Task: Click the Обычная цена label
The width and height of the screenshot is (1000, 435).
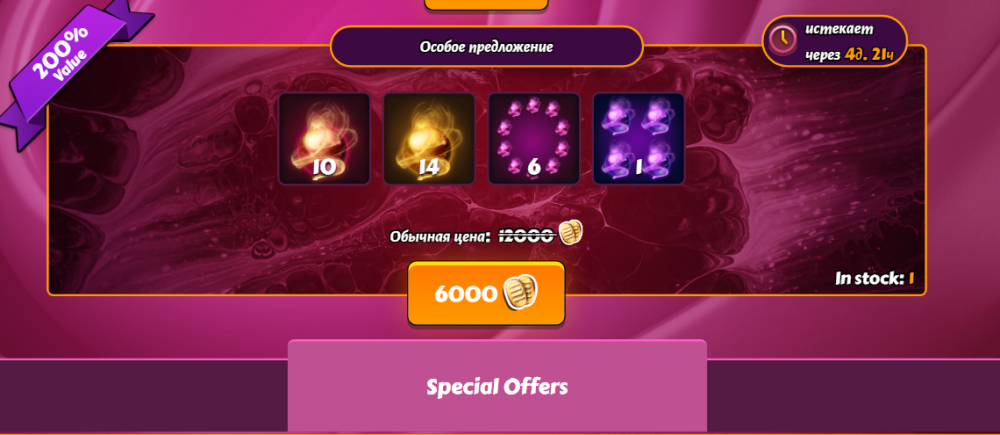Action: (437, 237)
